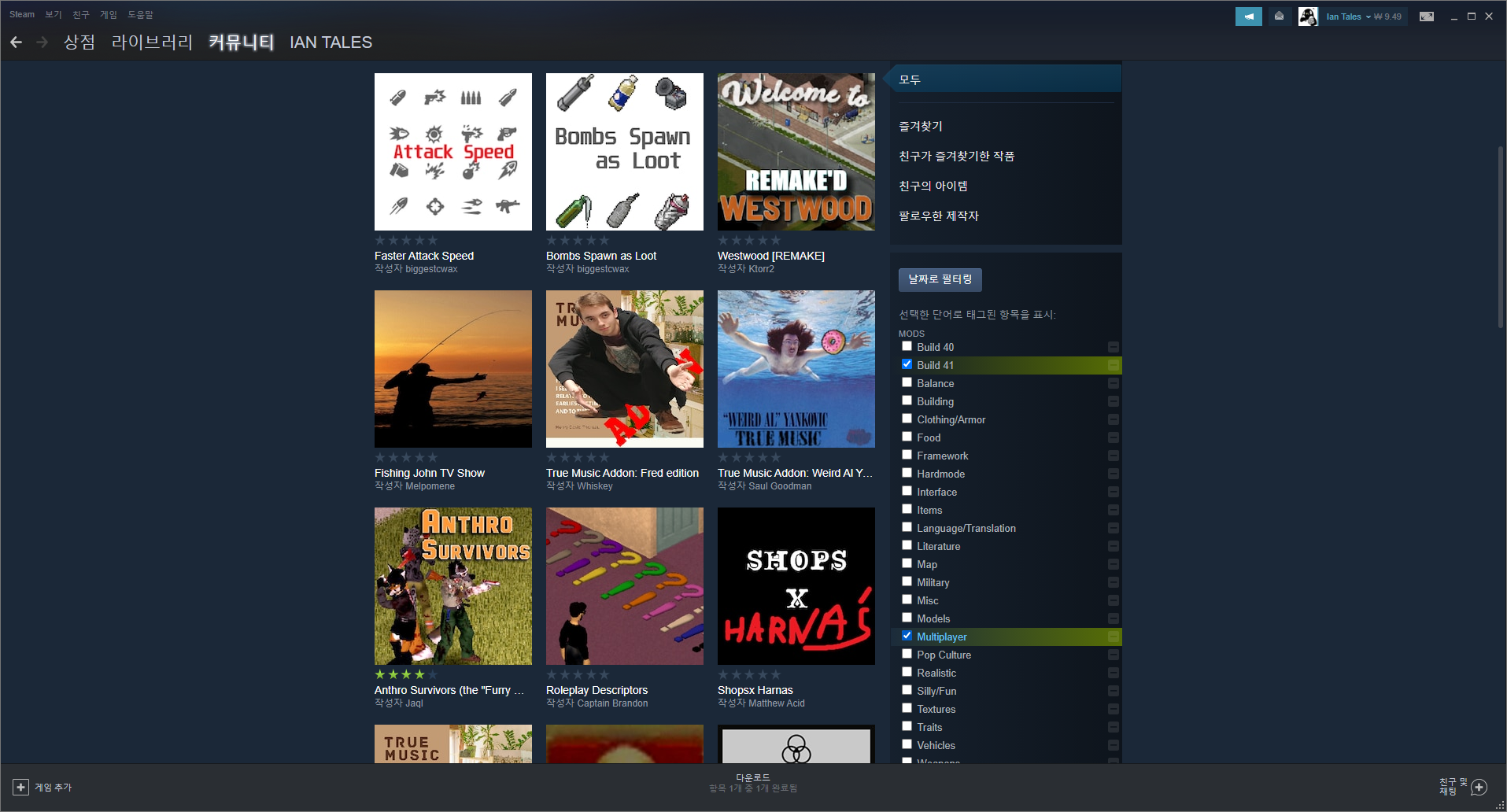Select the 모두 filter tab
The width and height of the screenshot is (1507, 812).
pyautogui.click(x=1006, y=79)
